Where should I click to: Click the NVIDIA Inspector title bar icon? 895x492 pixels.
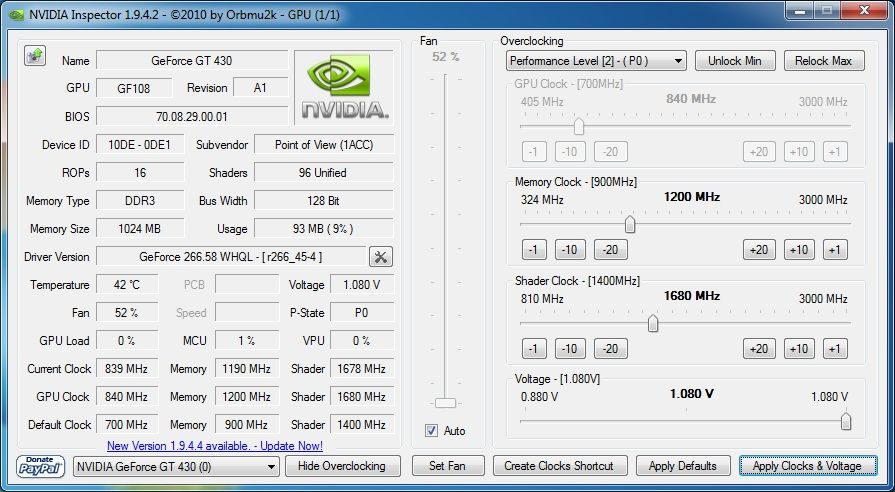[16, 14]
